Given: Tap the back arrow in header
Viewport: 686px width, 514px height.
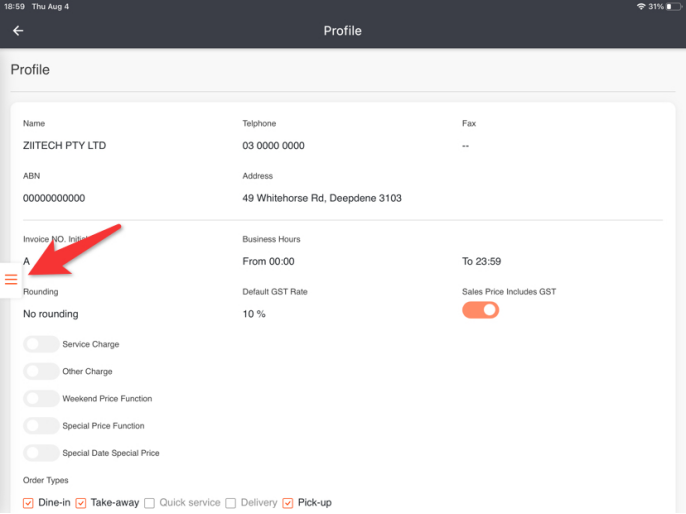Looking at the screenshot, I should (18, 31).
